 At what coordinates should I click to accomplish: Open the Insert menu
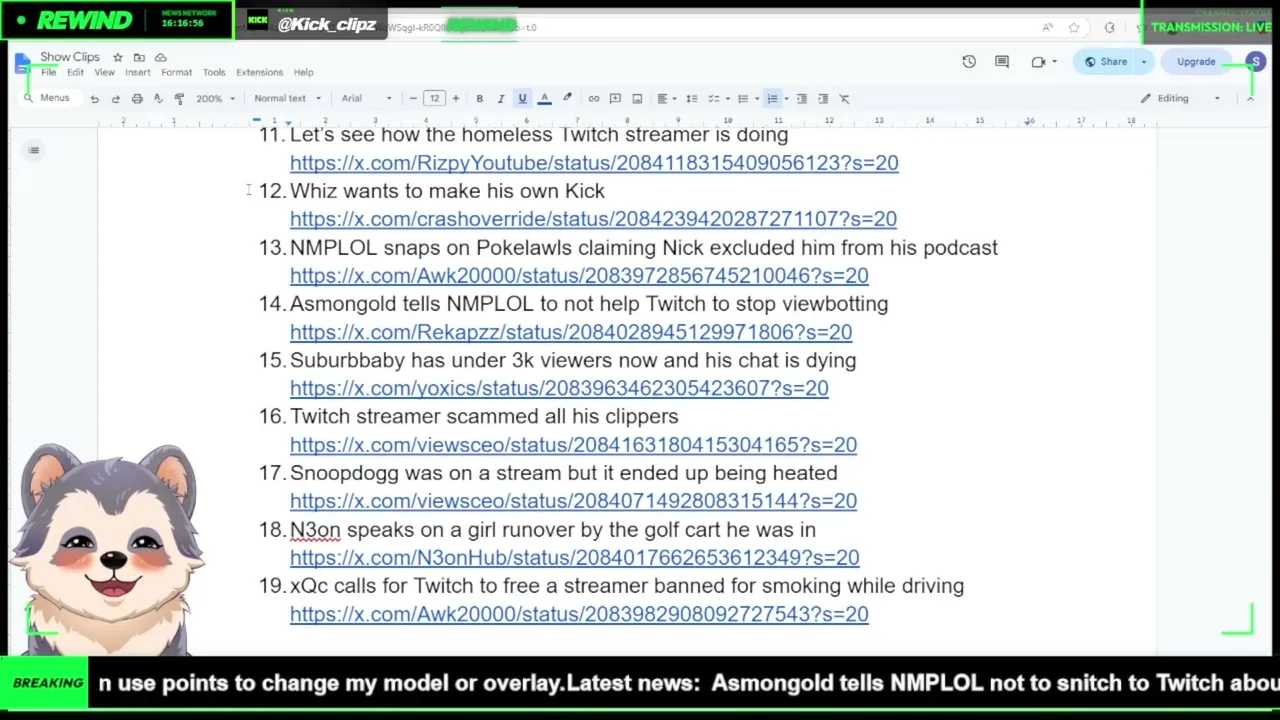click(137, 72)
